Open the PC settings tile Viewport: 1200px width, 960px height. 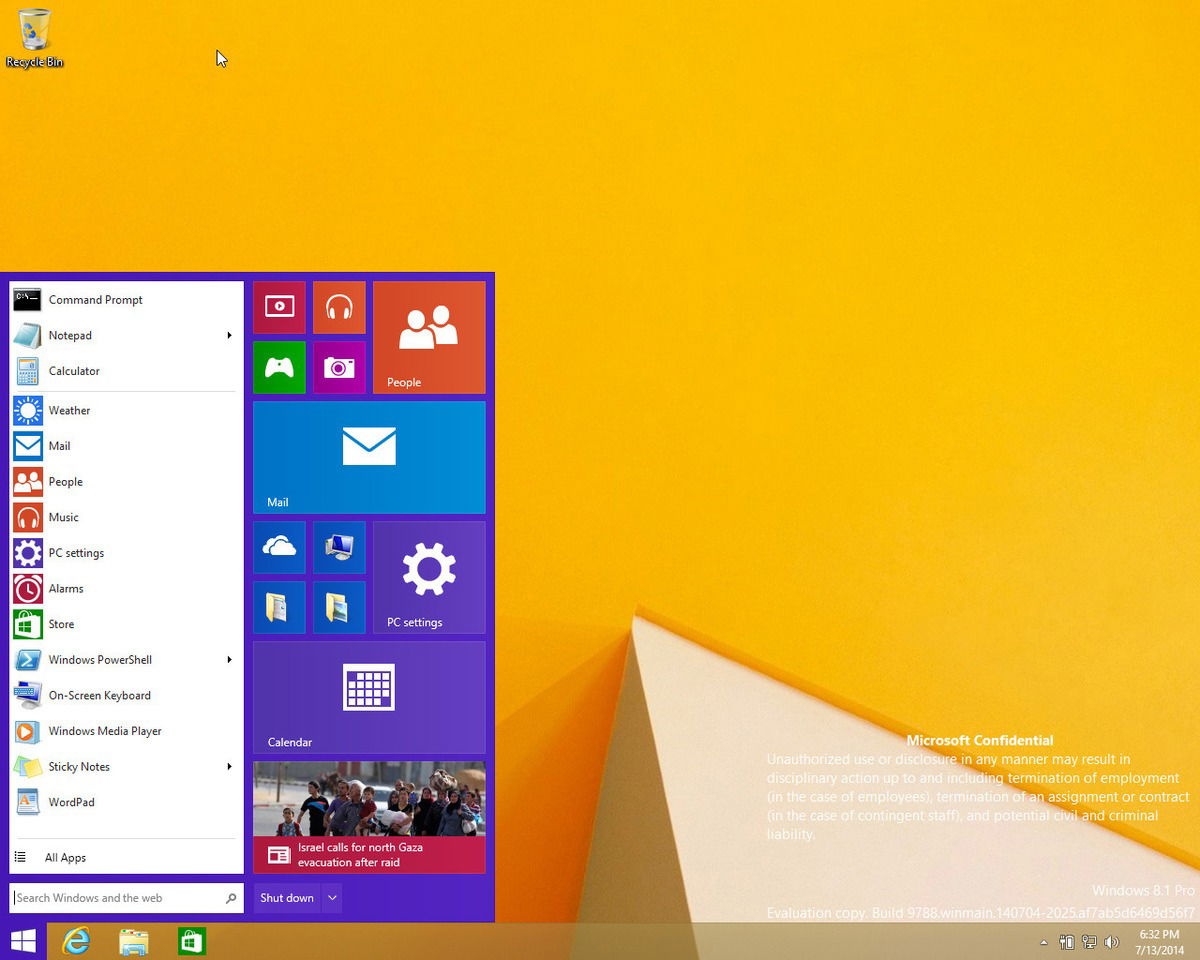click(x=428, y=577)
